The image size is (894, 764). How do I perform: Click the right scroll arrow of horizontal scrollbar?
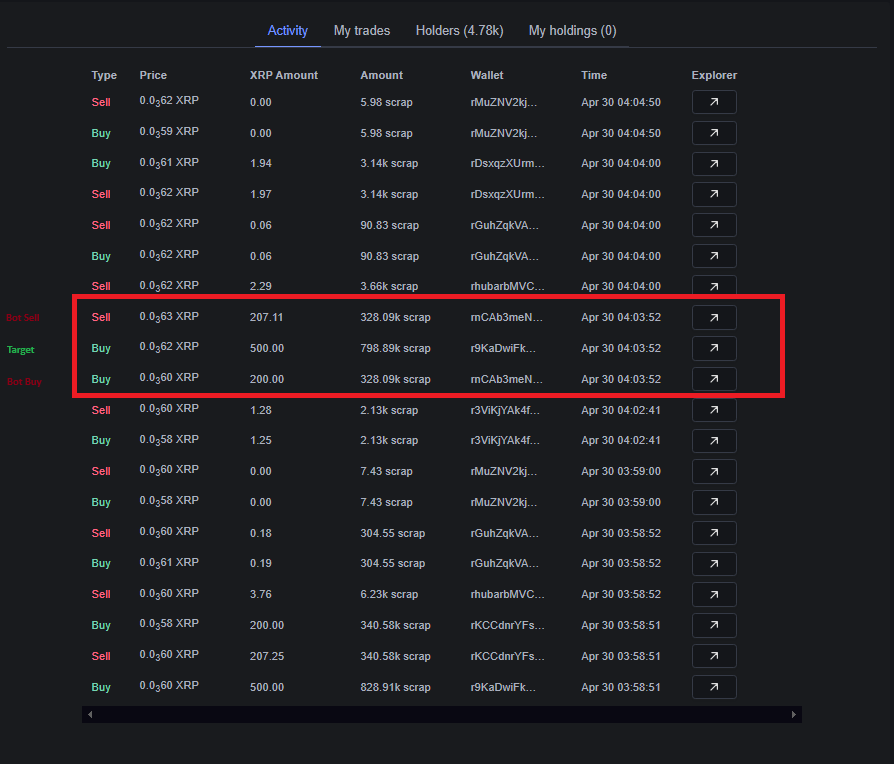point(794,714)
